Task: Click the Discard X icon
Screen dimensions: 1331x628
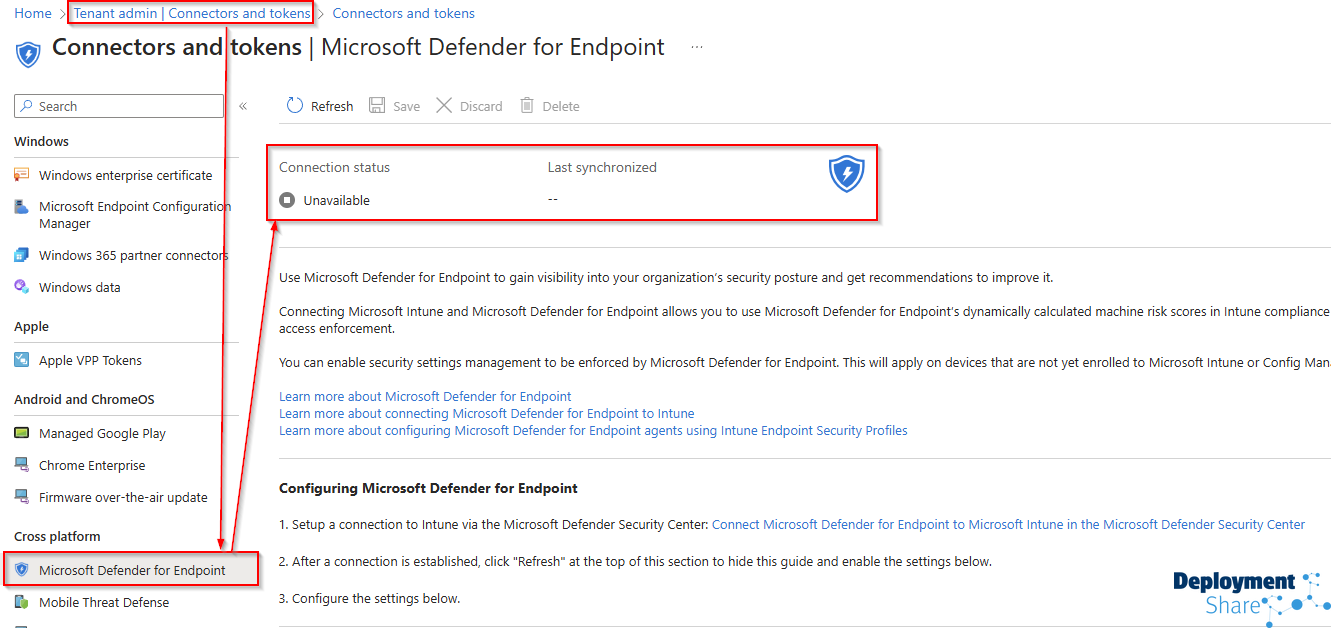Action: [x=444, y=106]
